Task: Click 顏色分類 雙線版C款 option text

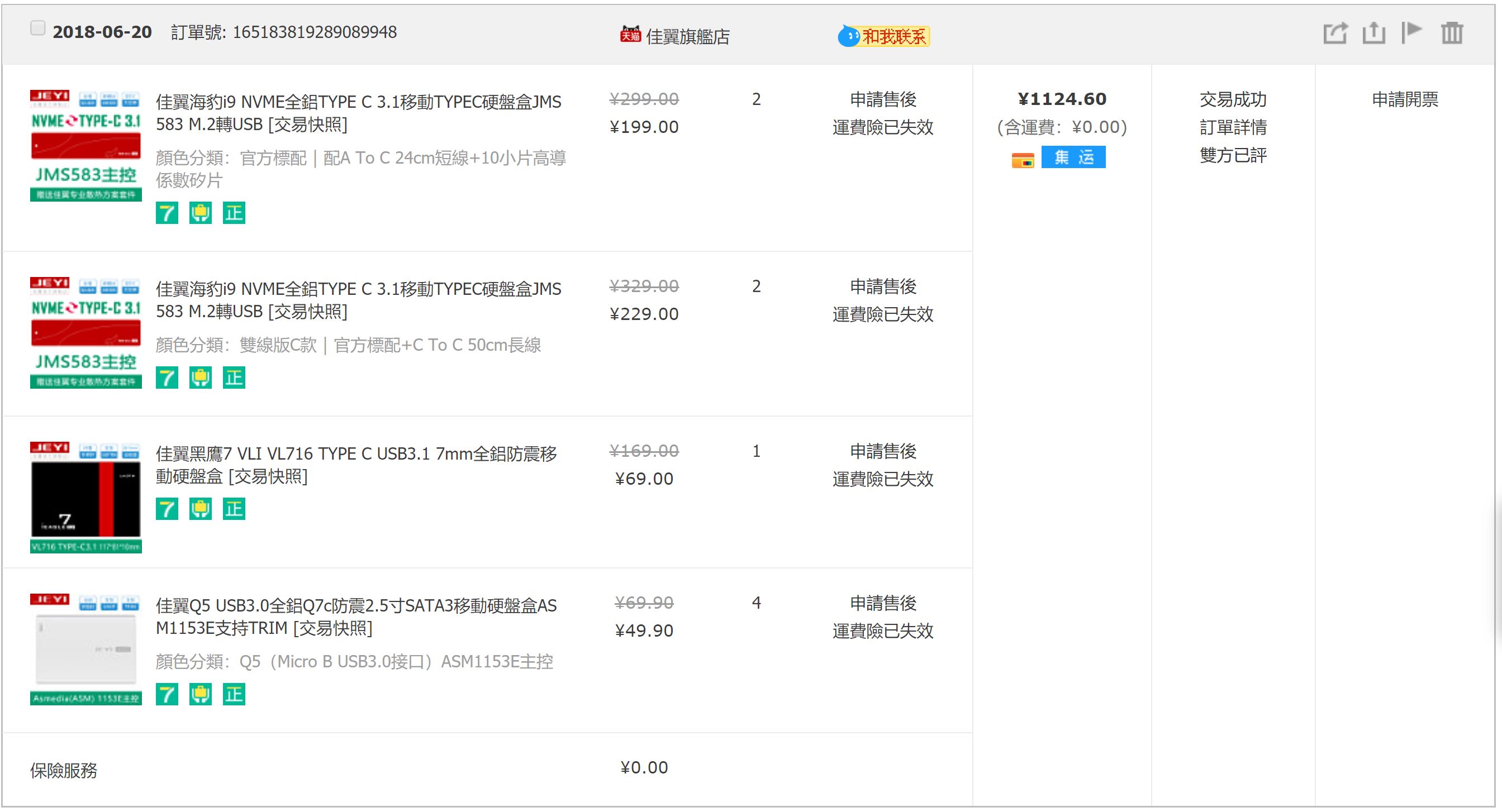Action: coord(348,345)
